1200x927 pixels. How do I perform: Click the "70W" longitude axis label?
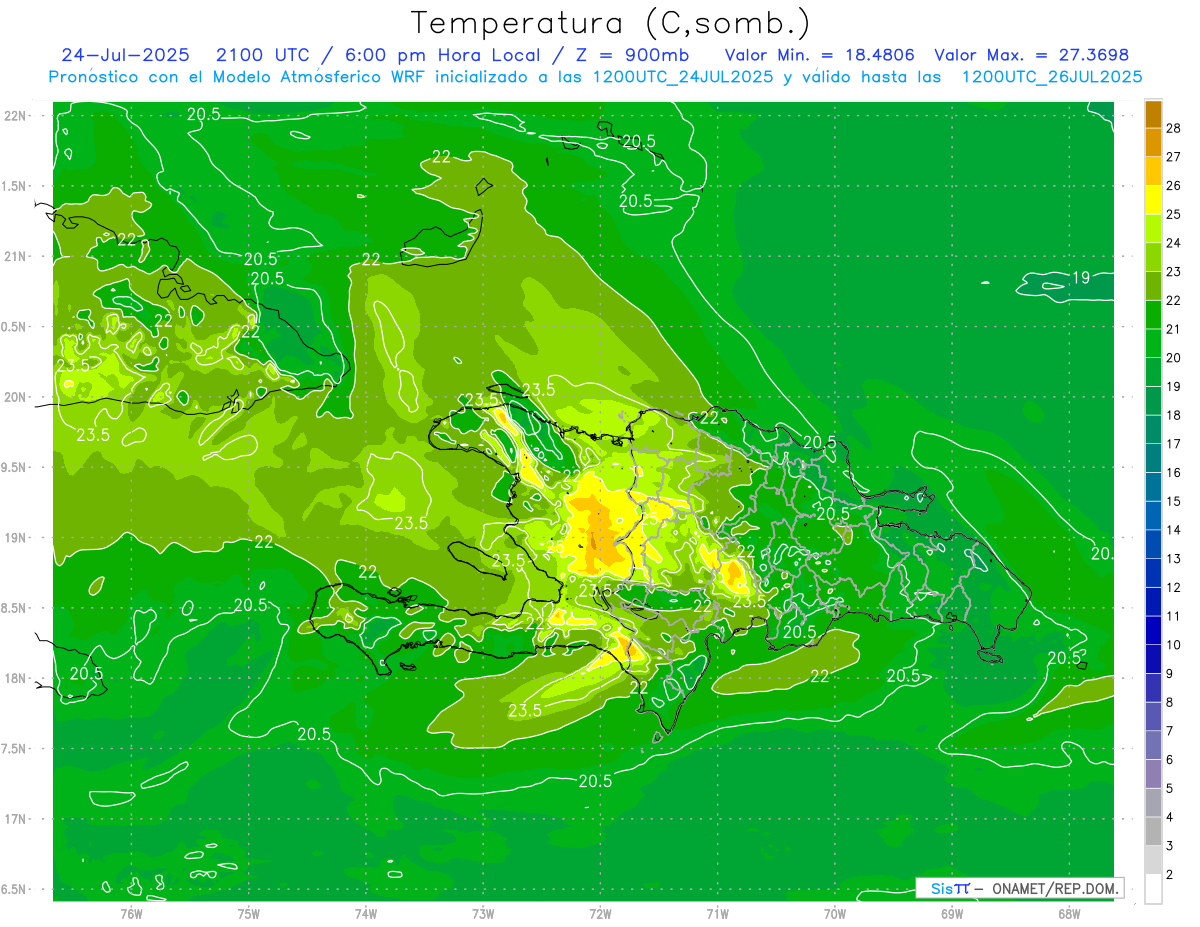(834, 914)
